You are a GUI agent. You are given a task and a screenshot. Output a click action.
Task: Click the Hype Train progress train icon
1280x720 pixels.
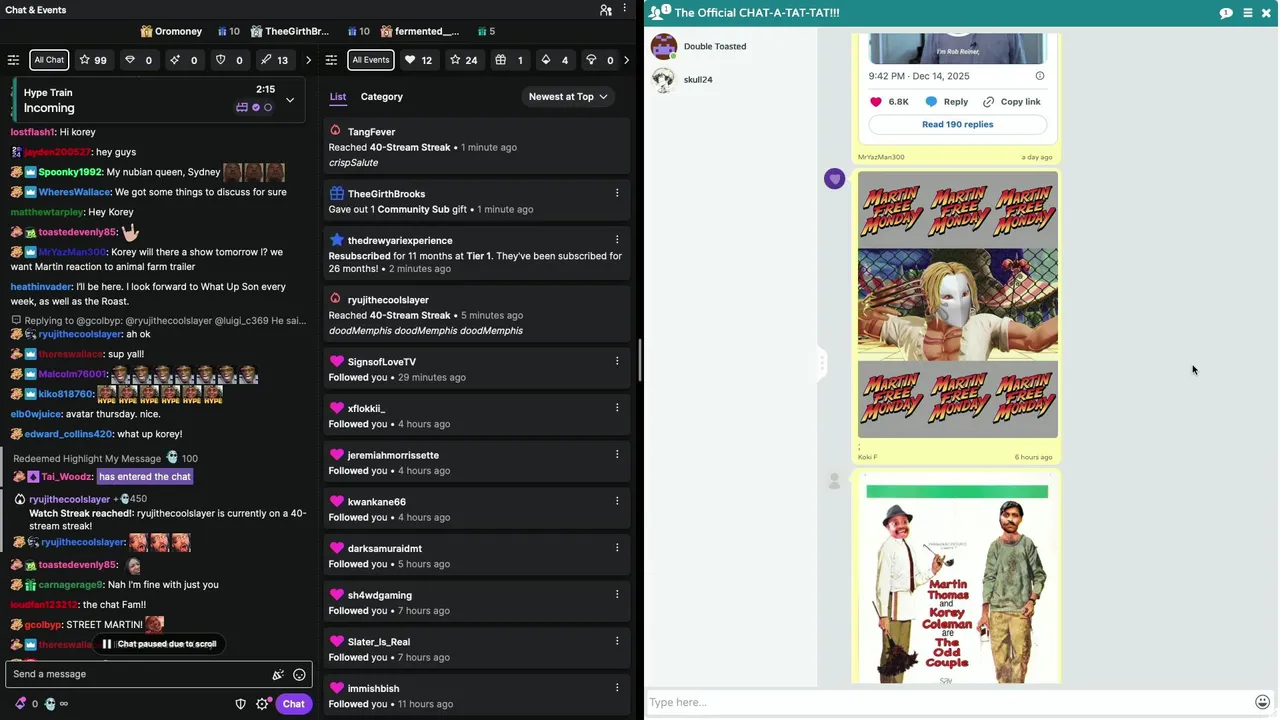tap(242, 107)
